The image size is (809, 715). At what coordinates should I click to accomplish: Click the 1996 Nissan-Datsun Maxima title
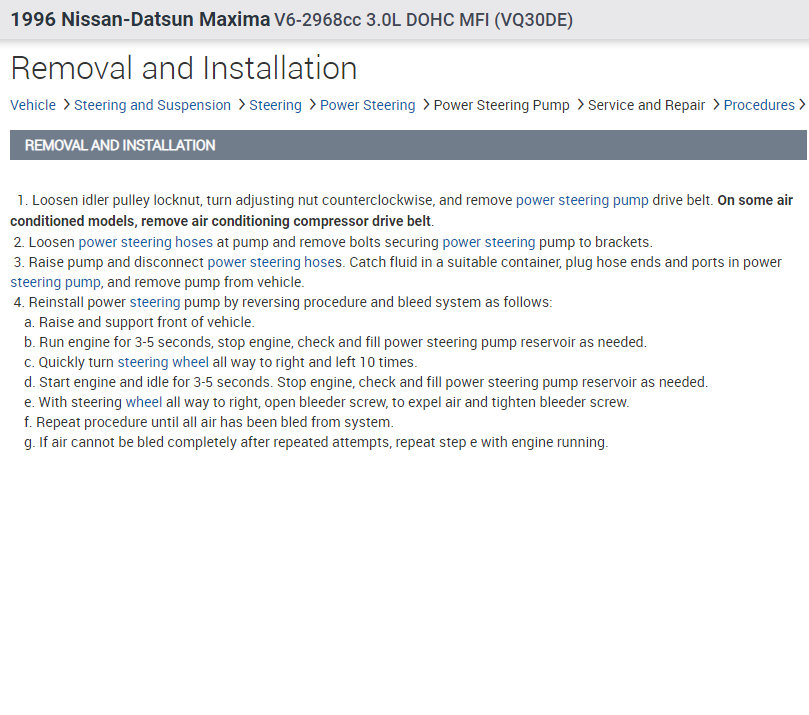(x=140, y=20)
